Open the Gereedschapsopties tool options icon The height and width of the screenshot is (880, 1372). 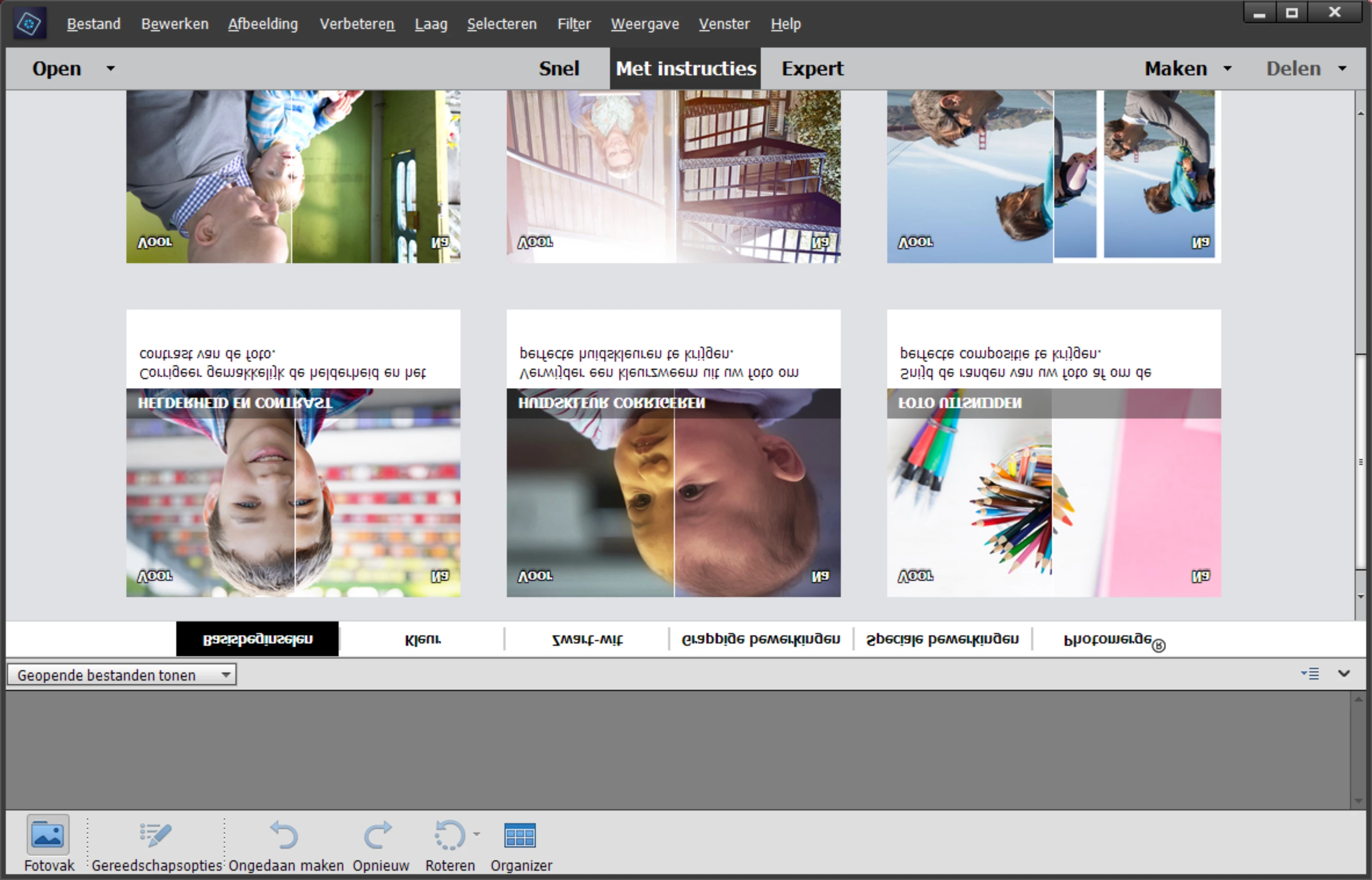pos(155,835)
